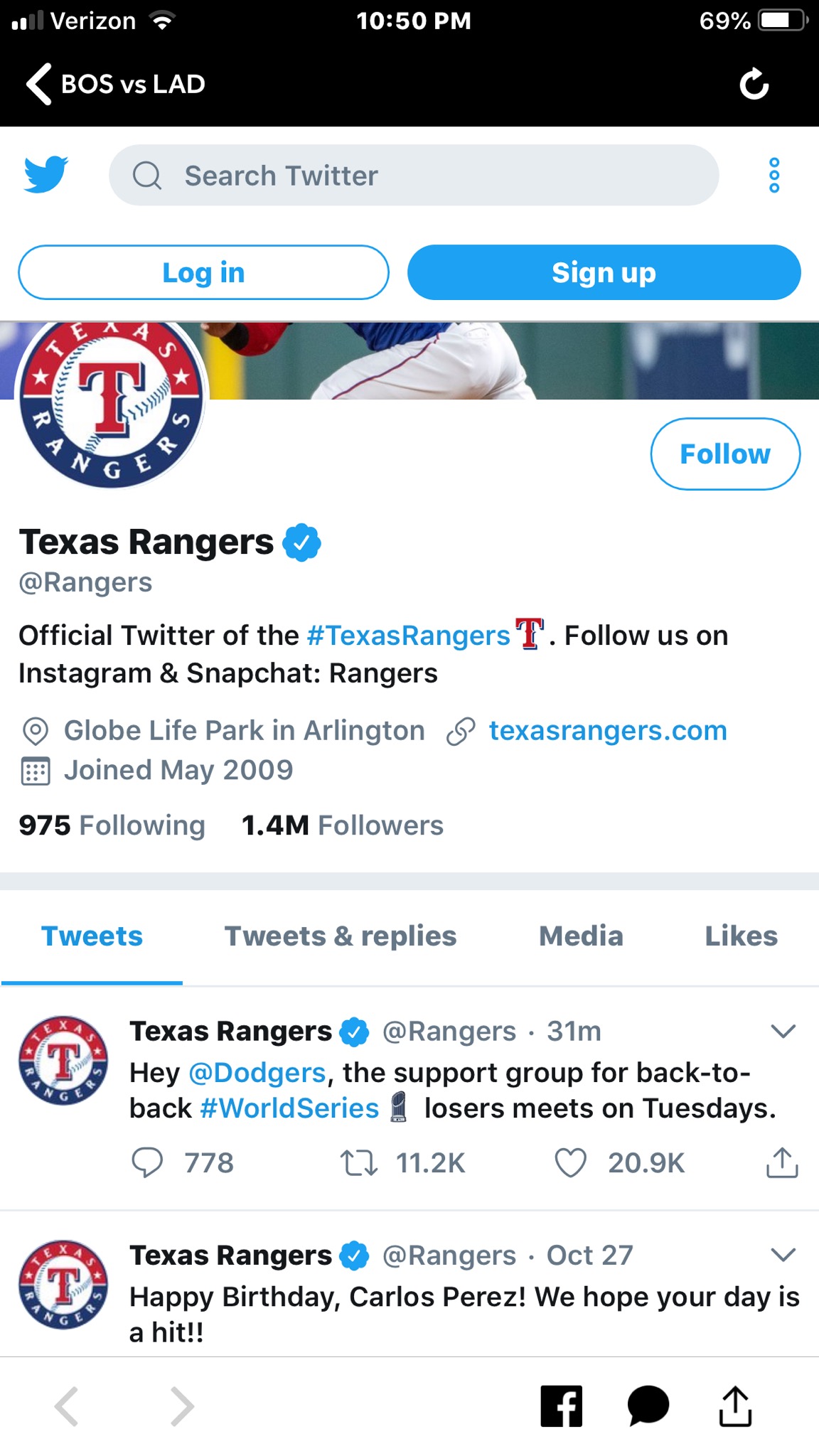Retweet the Dodgers World Series tweet
Image resolution: width=819 pixels, height=1456 pixels.
tap(359, 1163)
